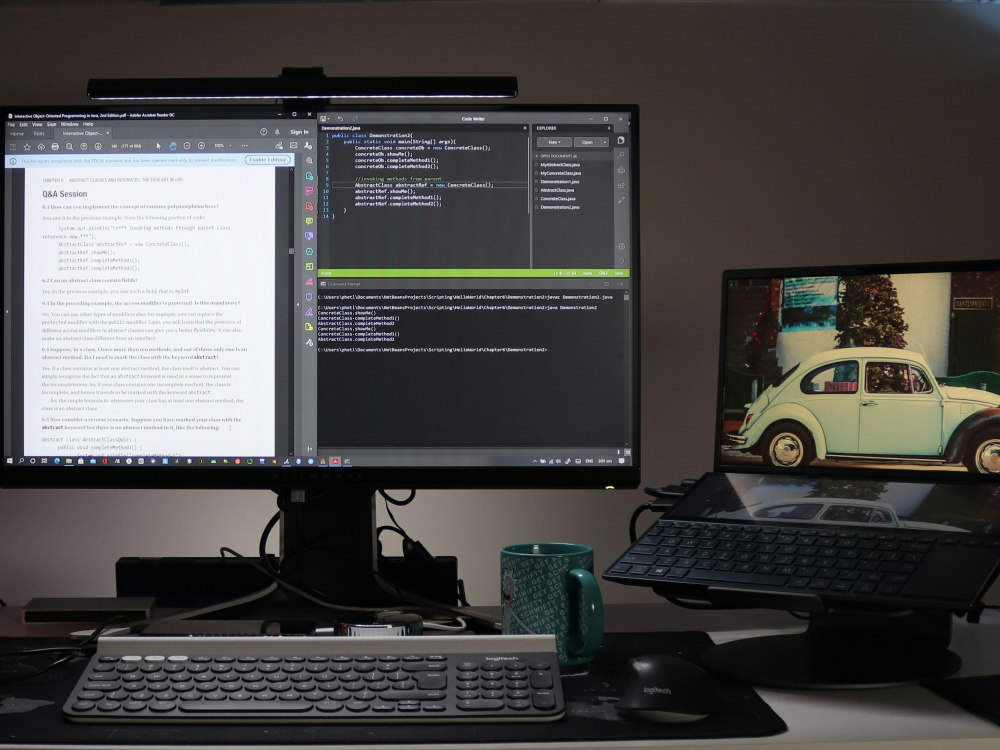
Task: Switch to the Home tab in Acrobat
Action: (17, 133)
